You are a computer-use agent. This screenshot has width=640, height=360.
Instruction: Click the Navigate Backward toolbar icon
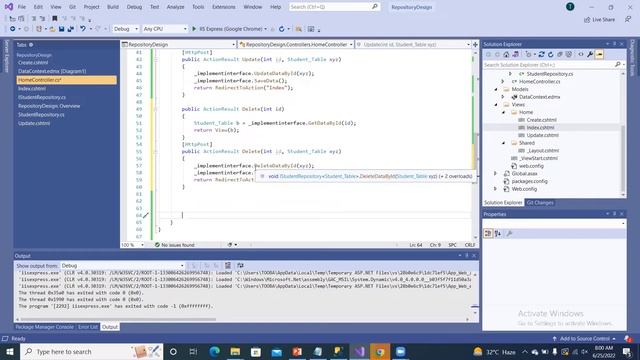(x=13, y=29)
